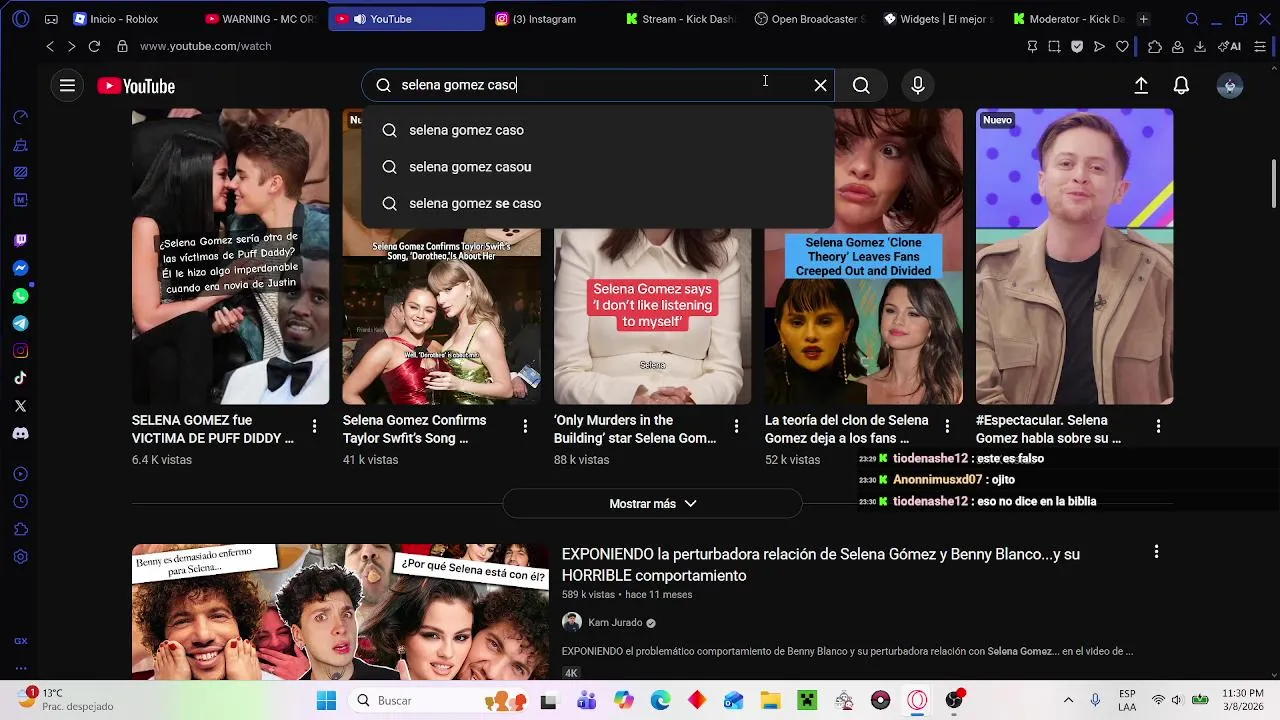The width and height of the screenshot is (1280, 720).
Task: Open the '#Espectacular' short thumbnail
Action: [x=1074, y=256]
